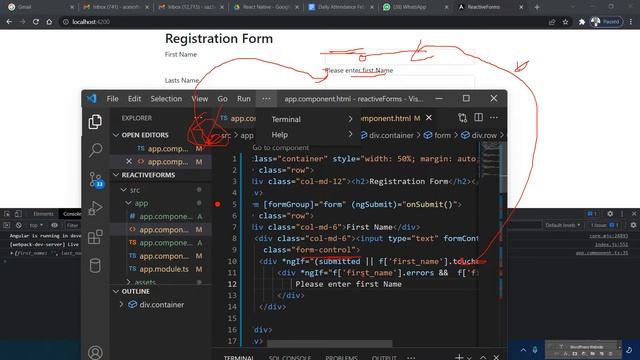Open top context dropdown in console

pyautogui.click(x=36, y=225)
